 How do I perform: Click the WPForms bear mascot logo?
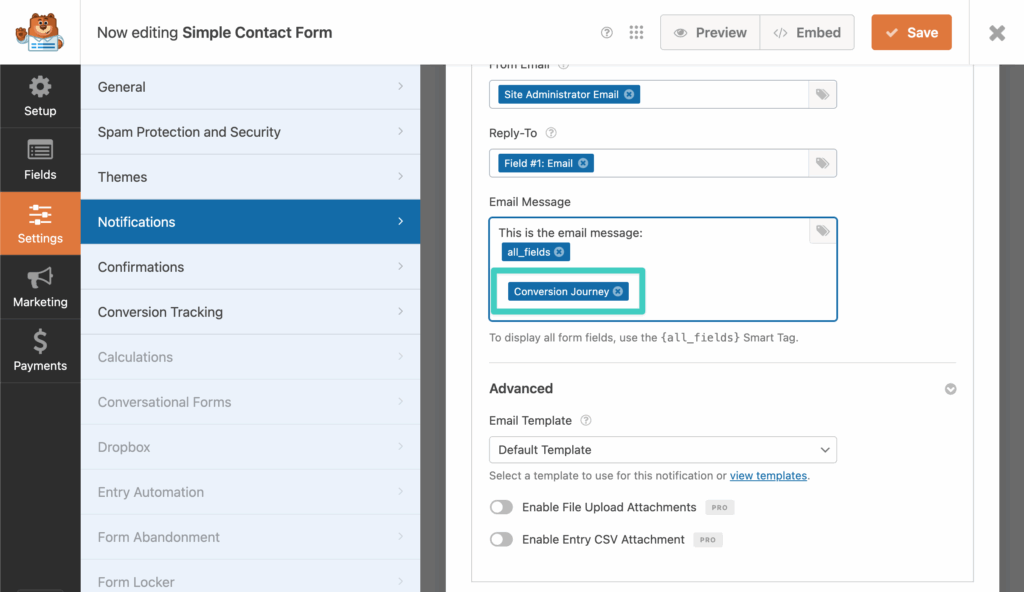coord(39,32)
